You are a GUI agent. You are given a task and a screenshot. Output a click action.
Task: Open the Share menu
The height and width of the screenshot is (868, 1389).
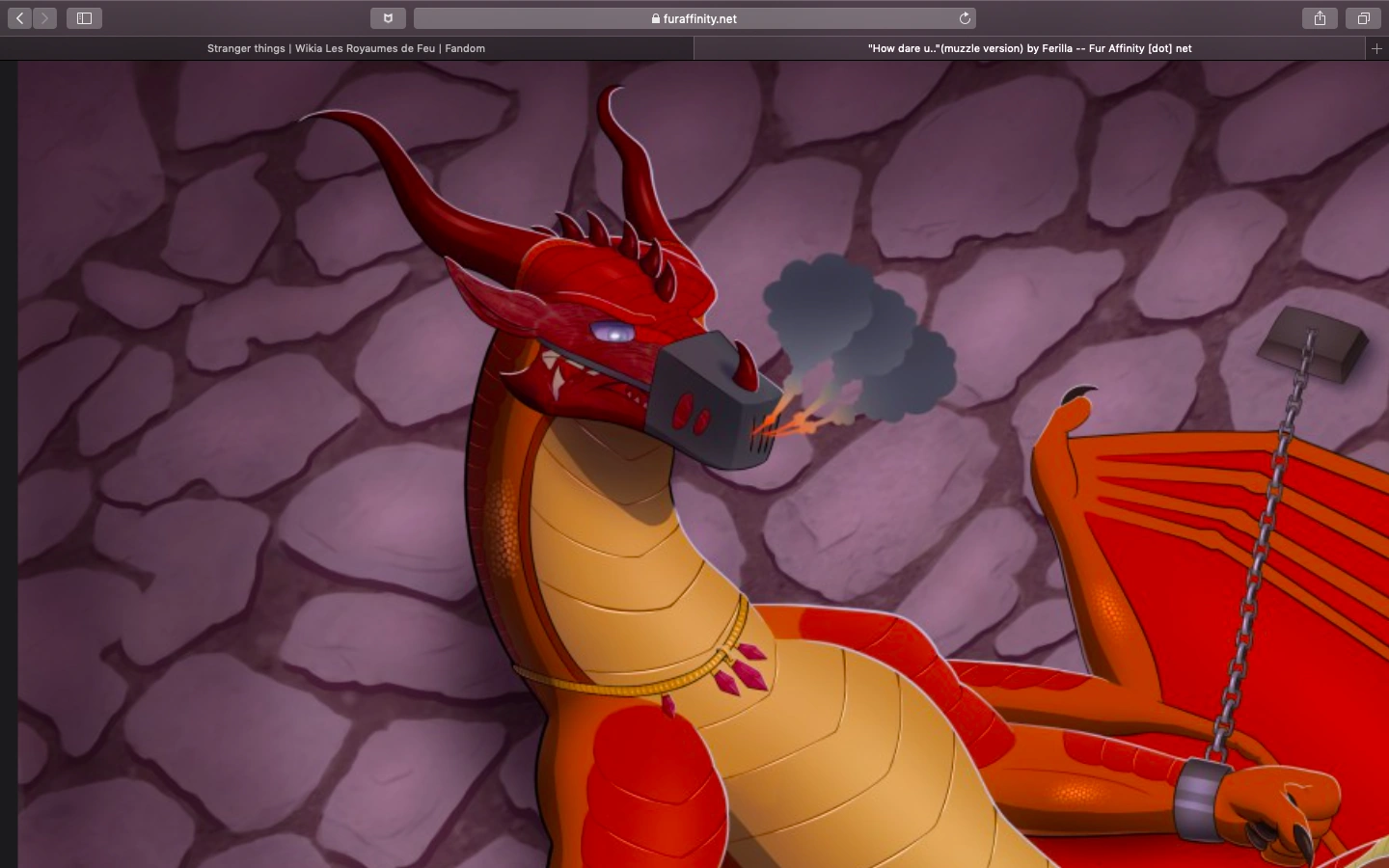pyautogui.click(x=1320, y=18)
